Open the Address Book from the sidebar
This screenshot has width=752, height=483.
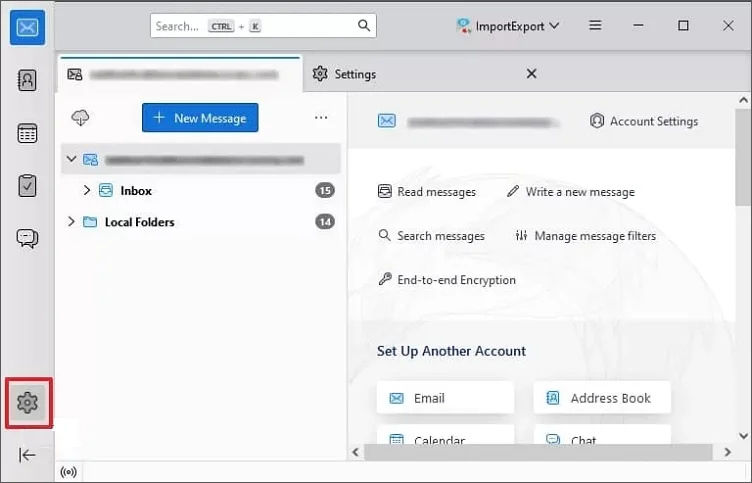(27, 81)
